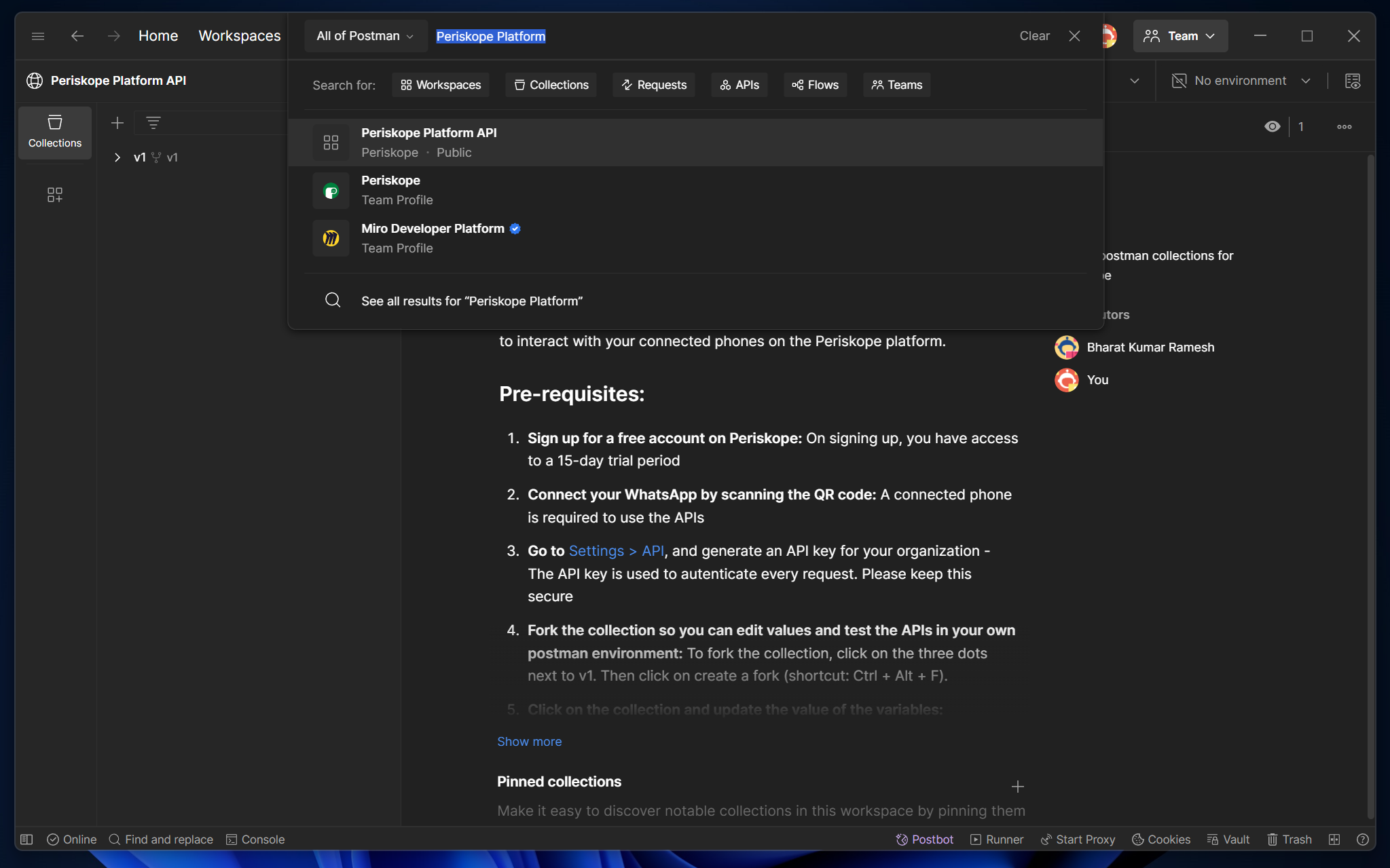Click the Periskope Platform API workspace title
This screenshot has height=868, width=1390.
tap(118, 81)
